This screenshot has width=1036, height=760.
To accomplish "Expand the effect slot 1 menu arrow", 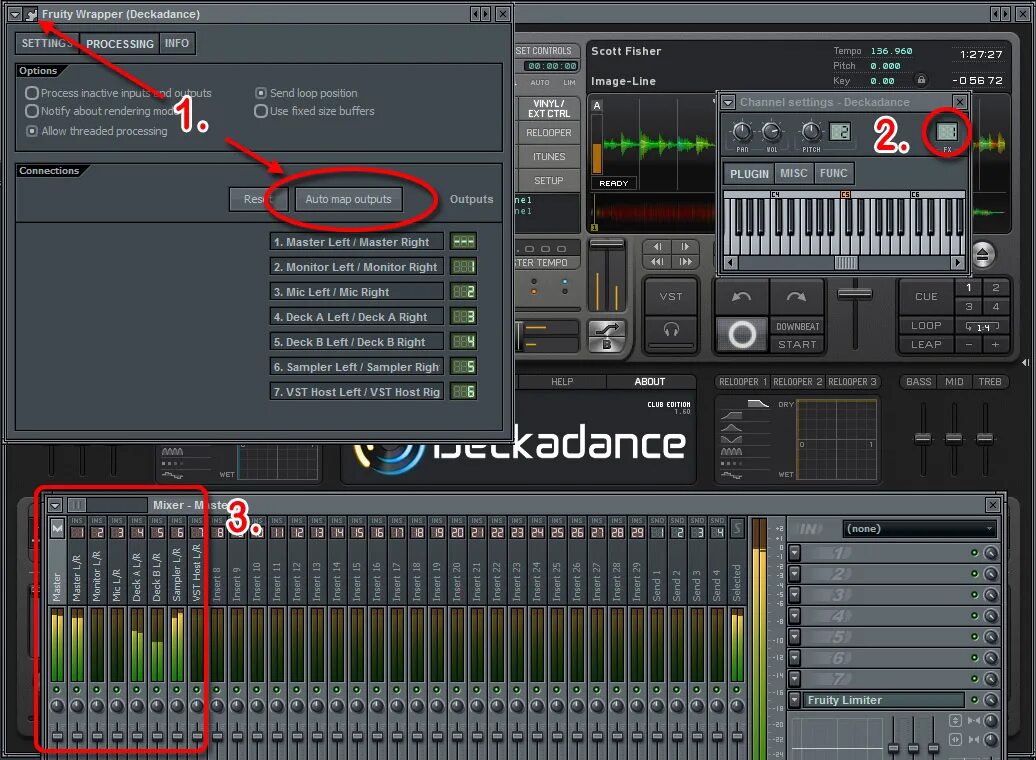I will (794, 552).
